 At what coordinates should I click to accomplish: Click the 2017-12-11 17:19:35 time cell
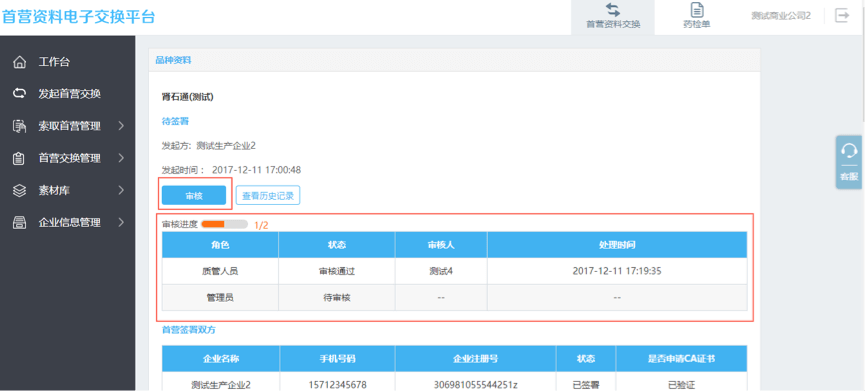[x=617, y=271]
